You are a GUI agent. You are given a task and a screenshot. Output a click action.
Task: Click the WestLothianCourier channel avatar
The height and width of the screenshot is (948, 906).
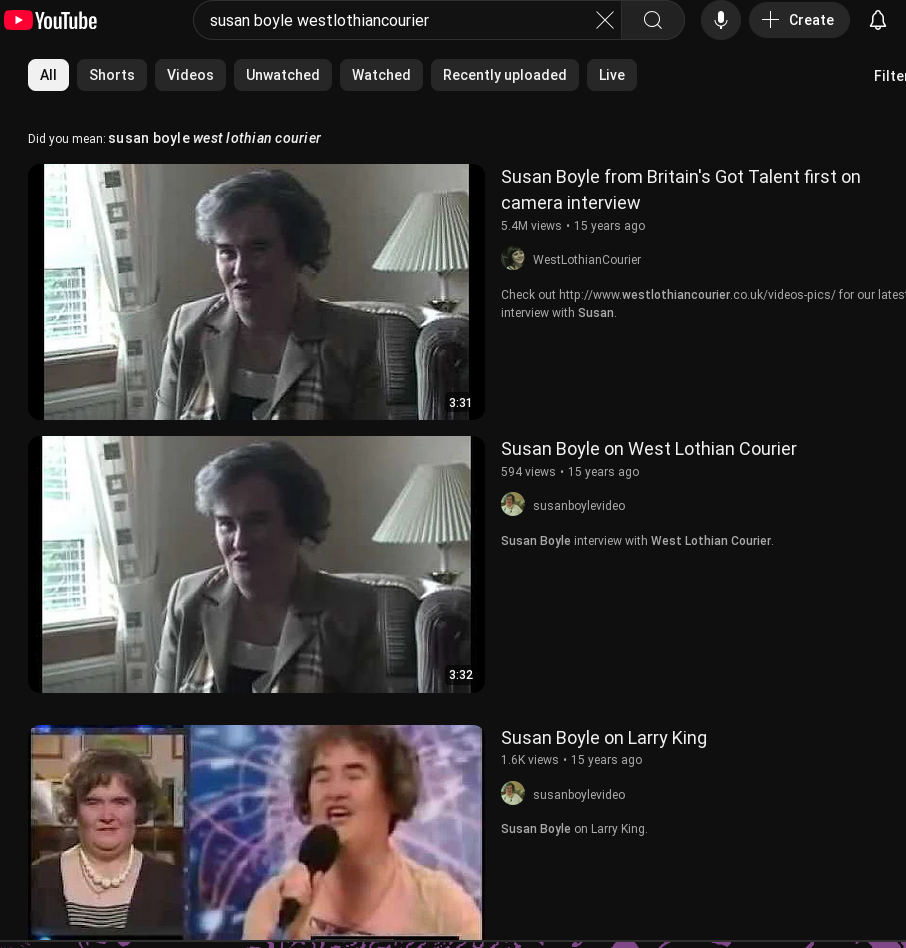point(513,258)
